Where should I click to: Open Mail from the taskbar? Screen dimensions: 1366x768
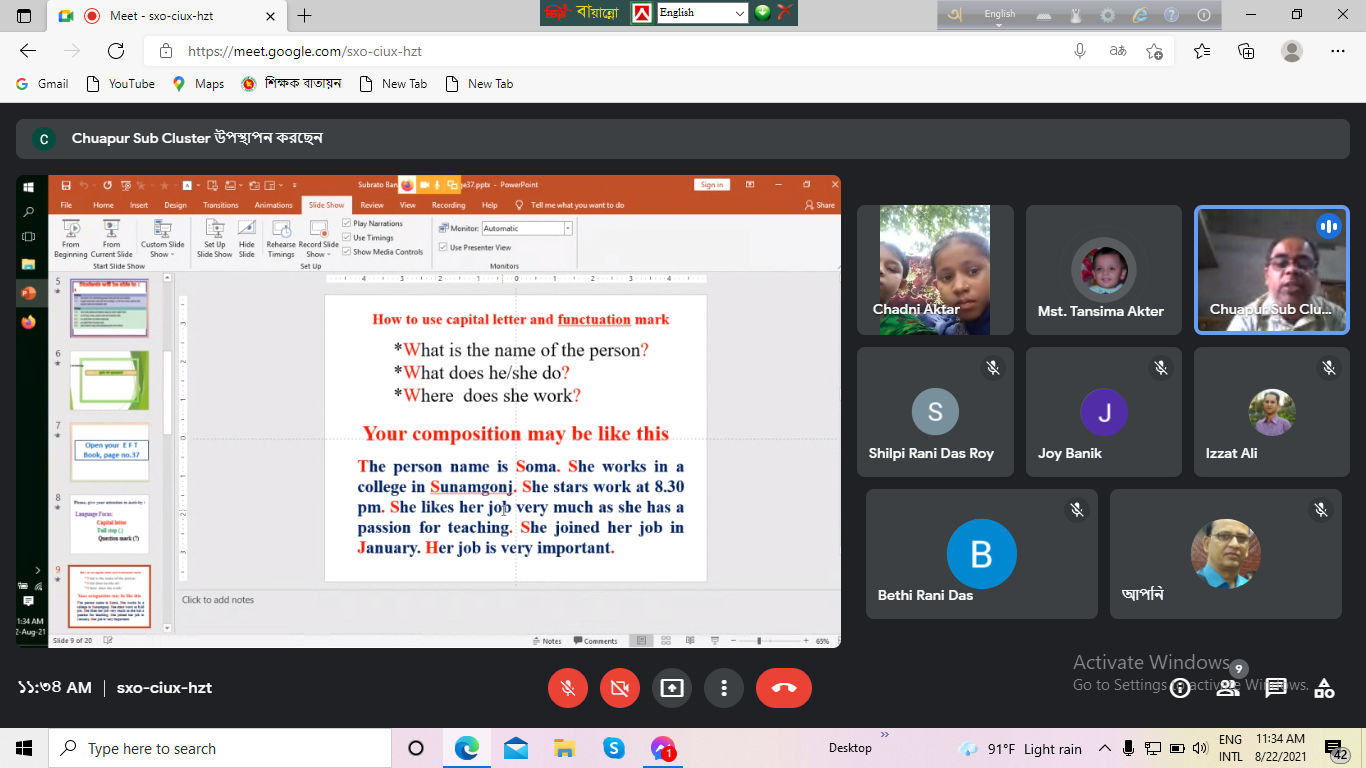(516, 748)
